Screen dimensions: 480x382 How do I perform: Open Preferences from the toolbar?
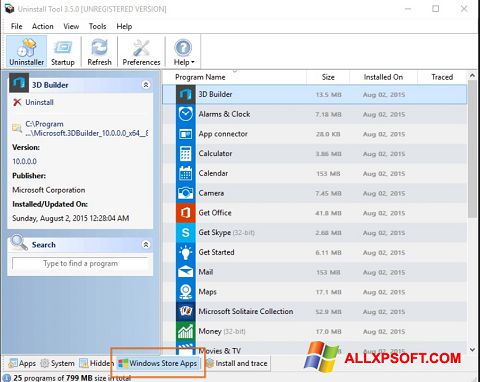[x=141, y=52]
